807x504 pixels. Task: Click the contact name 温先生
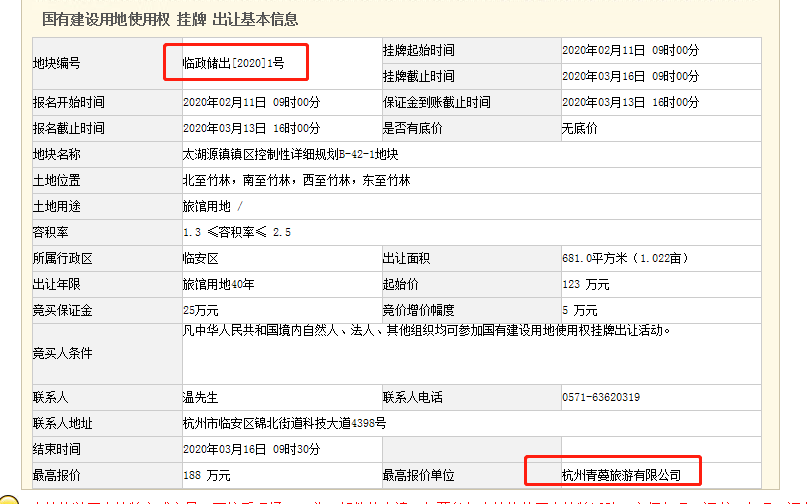(x=200, y=397)
